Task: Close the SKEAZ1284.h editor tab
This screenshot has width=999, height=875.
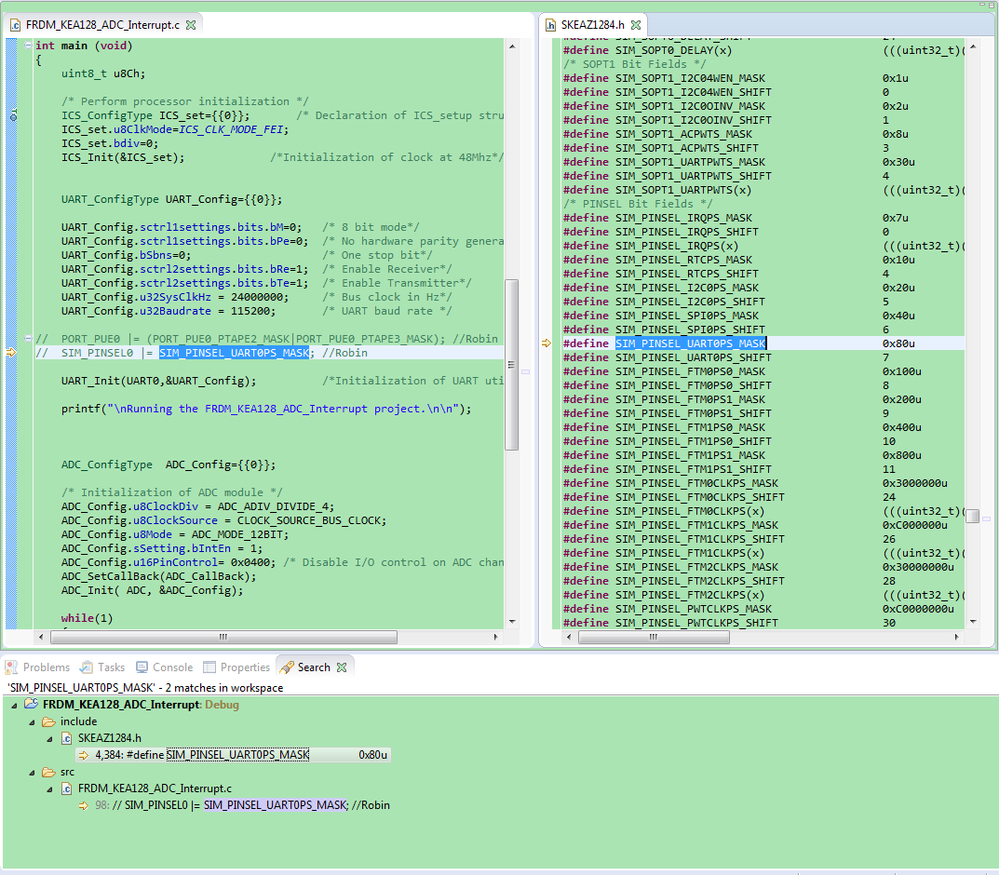Action: pyautogui.click(x=635, y=25)
